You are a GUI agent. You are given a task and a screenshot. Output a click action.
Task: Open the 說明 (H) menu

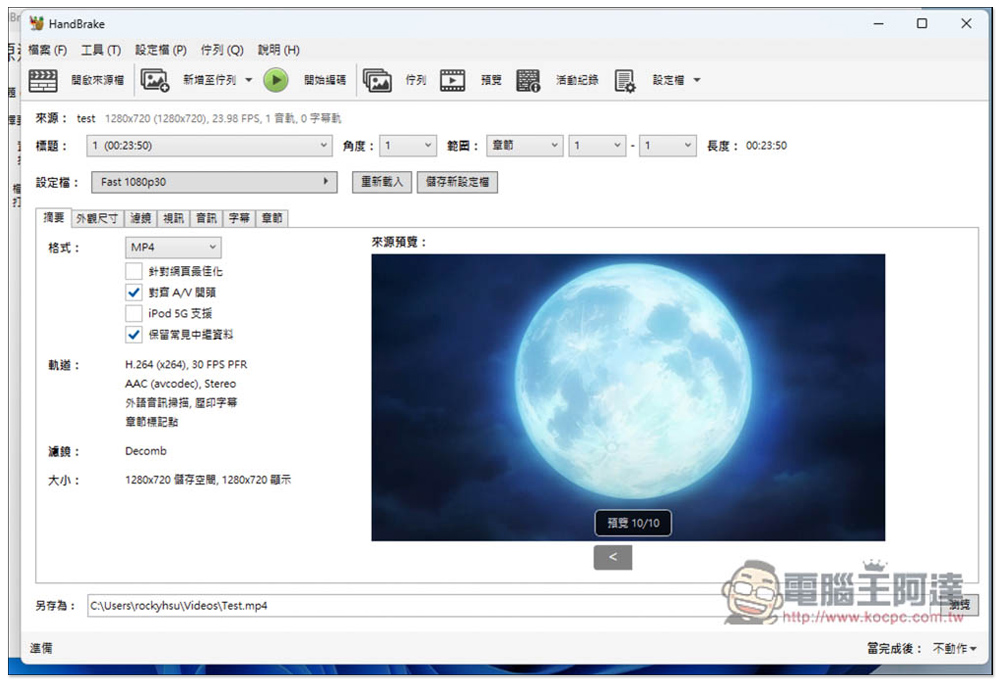tap(279, 50)
